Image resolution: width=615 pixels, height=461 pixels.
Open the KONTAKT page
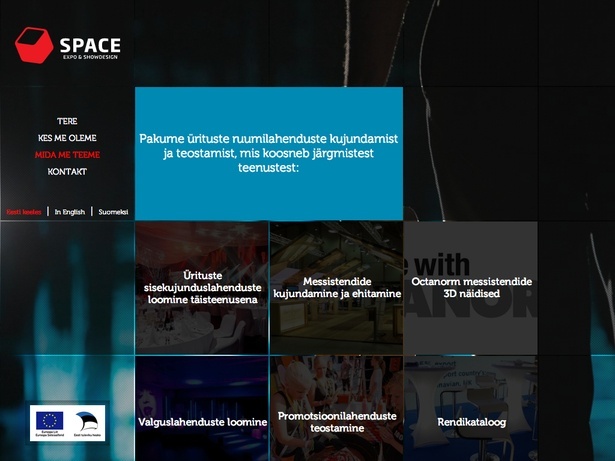(67, 172)
